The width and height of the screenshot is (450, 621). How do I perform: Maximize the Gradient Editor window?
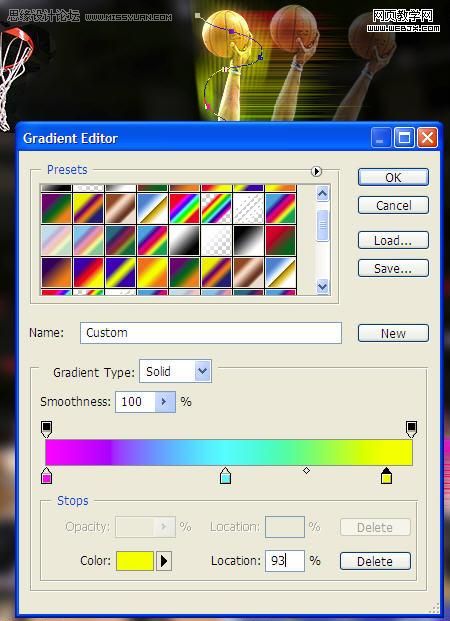[x=404, y=137]
